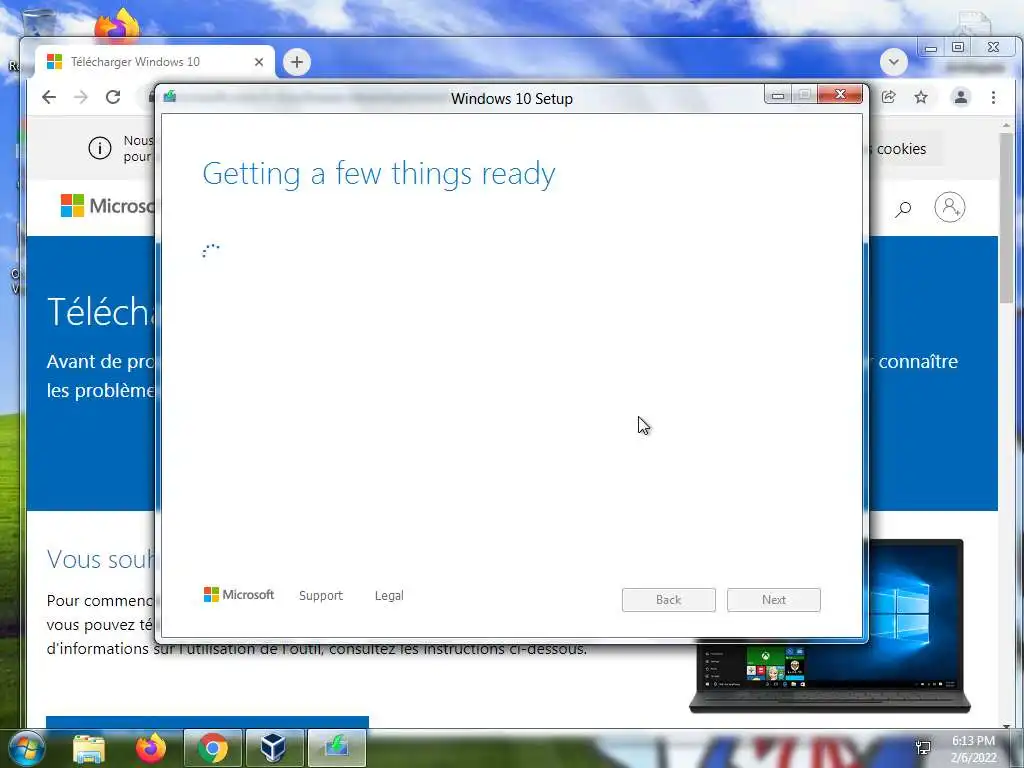Open Firefox from the taskbar
Image resolution: width=1024 pixels, height=768 pixels.
pos(151,748)
